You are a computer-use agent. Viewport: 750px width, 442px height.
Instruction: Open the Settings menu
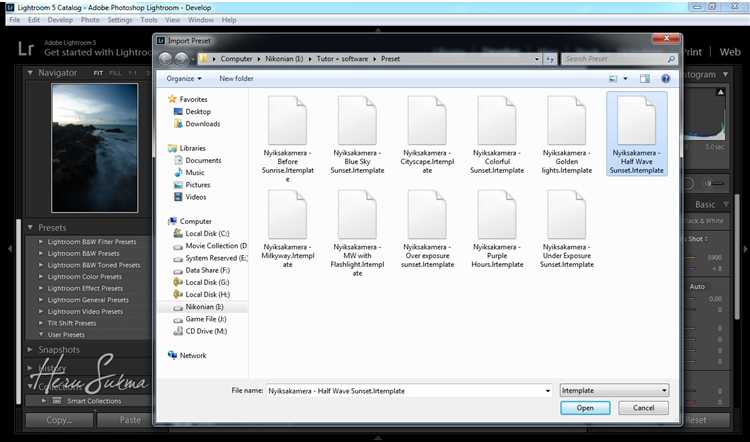click(x=120, y=20)
